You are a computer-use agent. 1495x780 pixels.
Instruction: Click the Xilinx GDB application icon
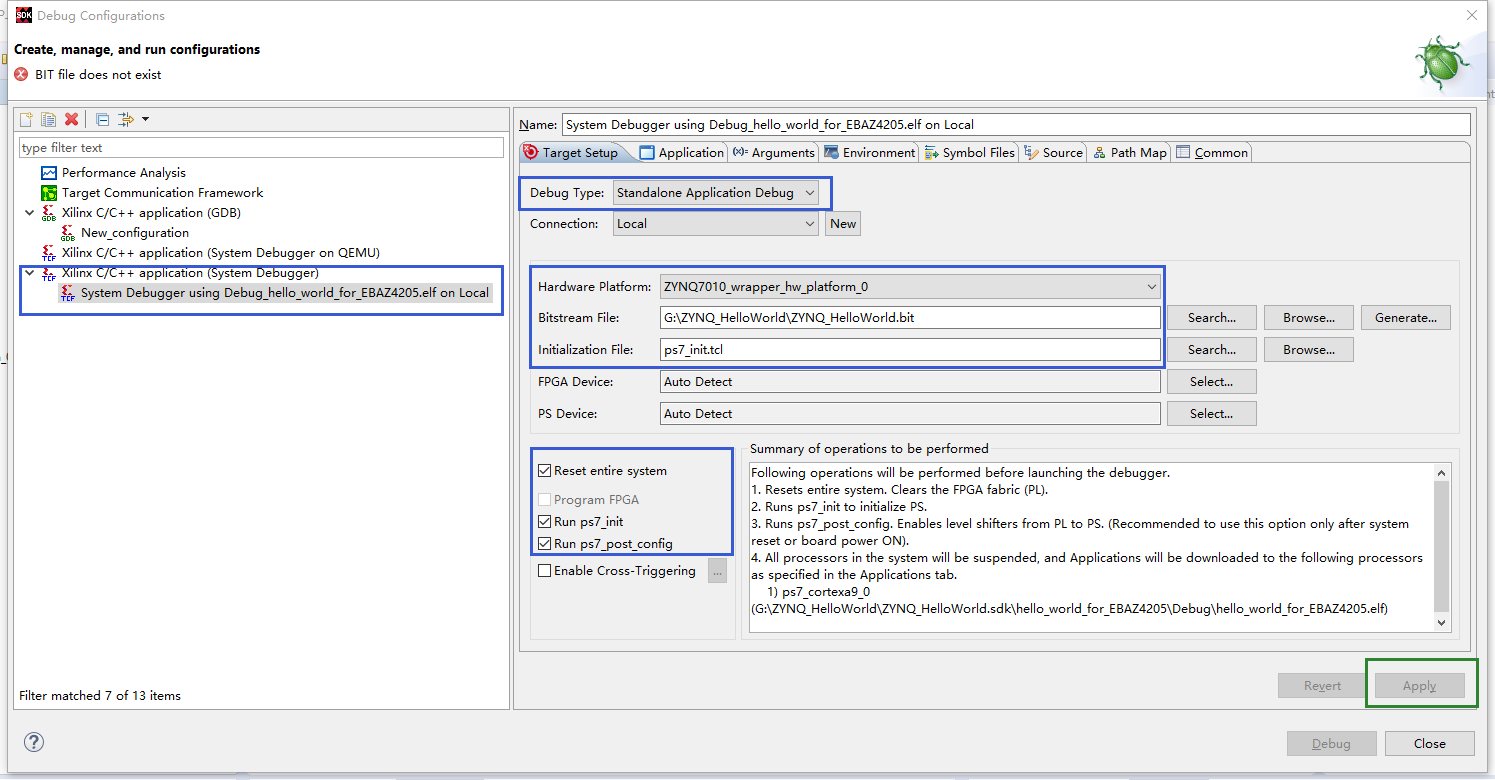tap(49, 213)
